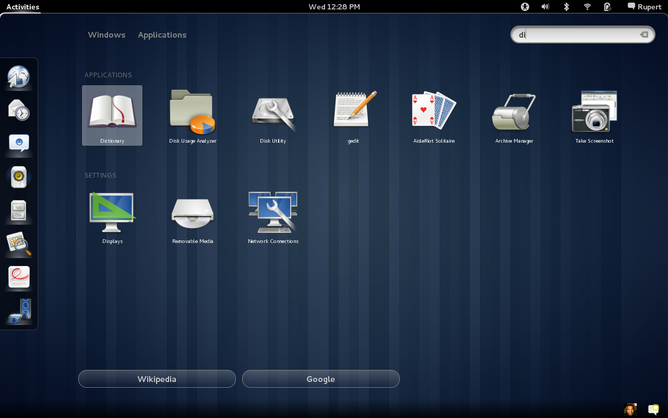
Task: Open Disk Utility app
Action: (272, 112)
